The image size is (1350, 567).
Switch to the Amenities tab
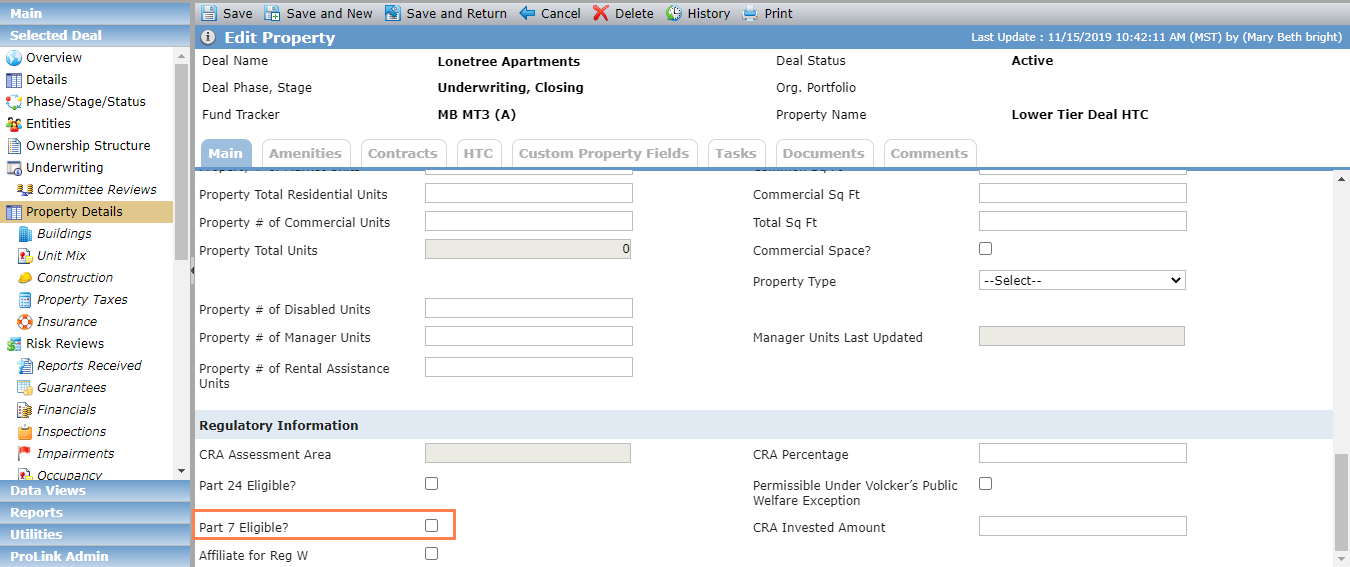(305, 153)
